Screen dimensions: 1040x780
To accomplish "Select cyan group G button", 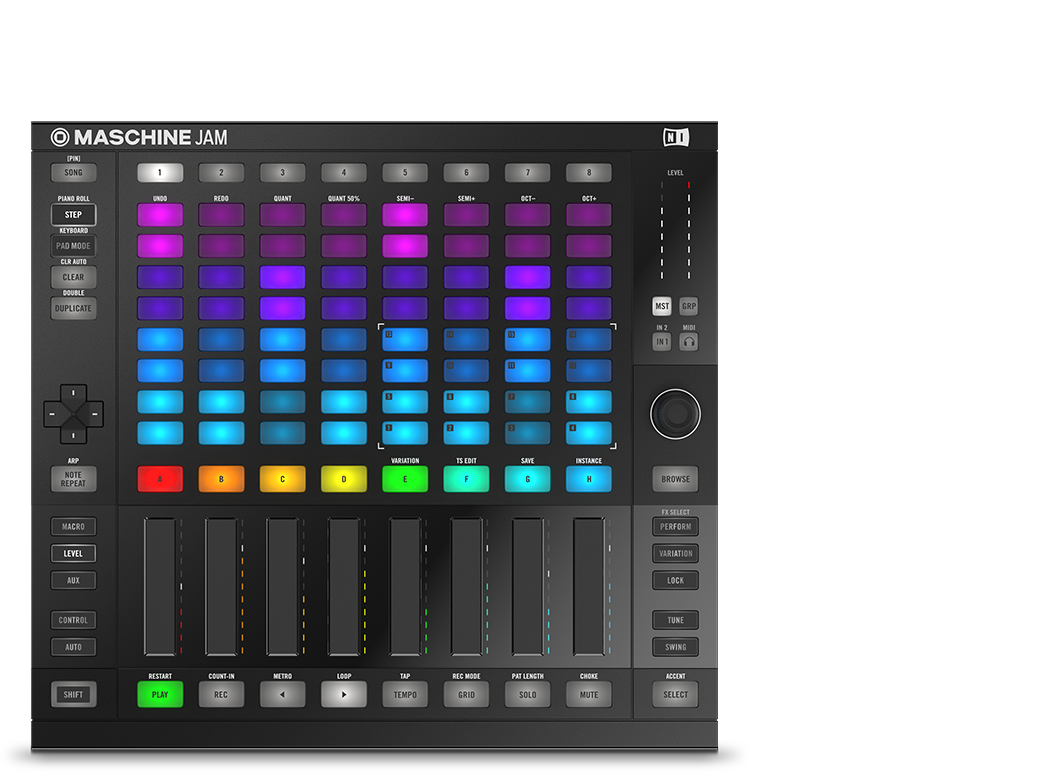I will point(527,479).
